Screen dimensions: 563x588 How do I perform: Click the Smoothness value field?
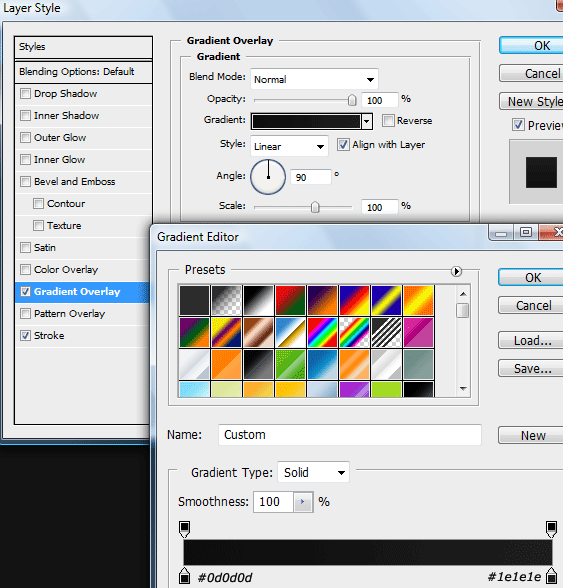tap(273, 502)
